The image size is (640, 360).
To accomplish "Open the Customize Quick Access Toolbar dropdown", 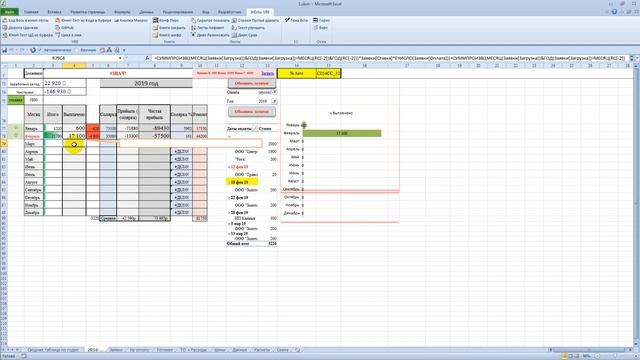I will [x=124, y=50].
